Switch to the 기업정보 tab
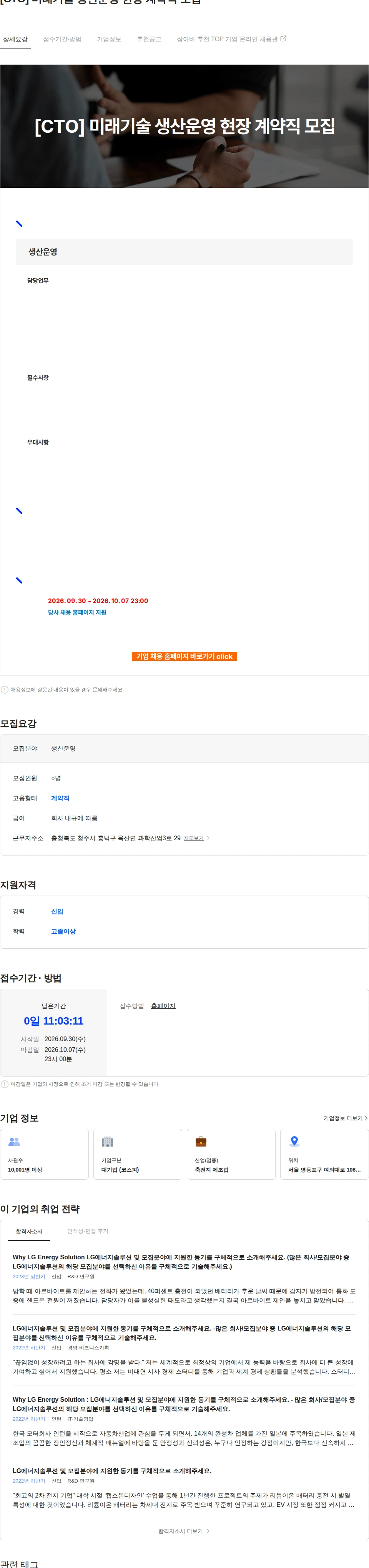The height and width of the screenshot is (1568, 369). pos(109,39)
